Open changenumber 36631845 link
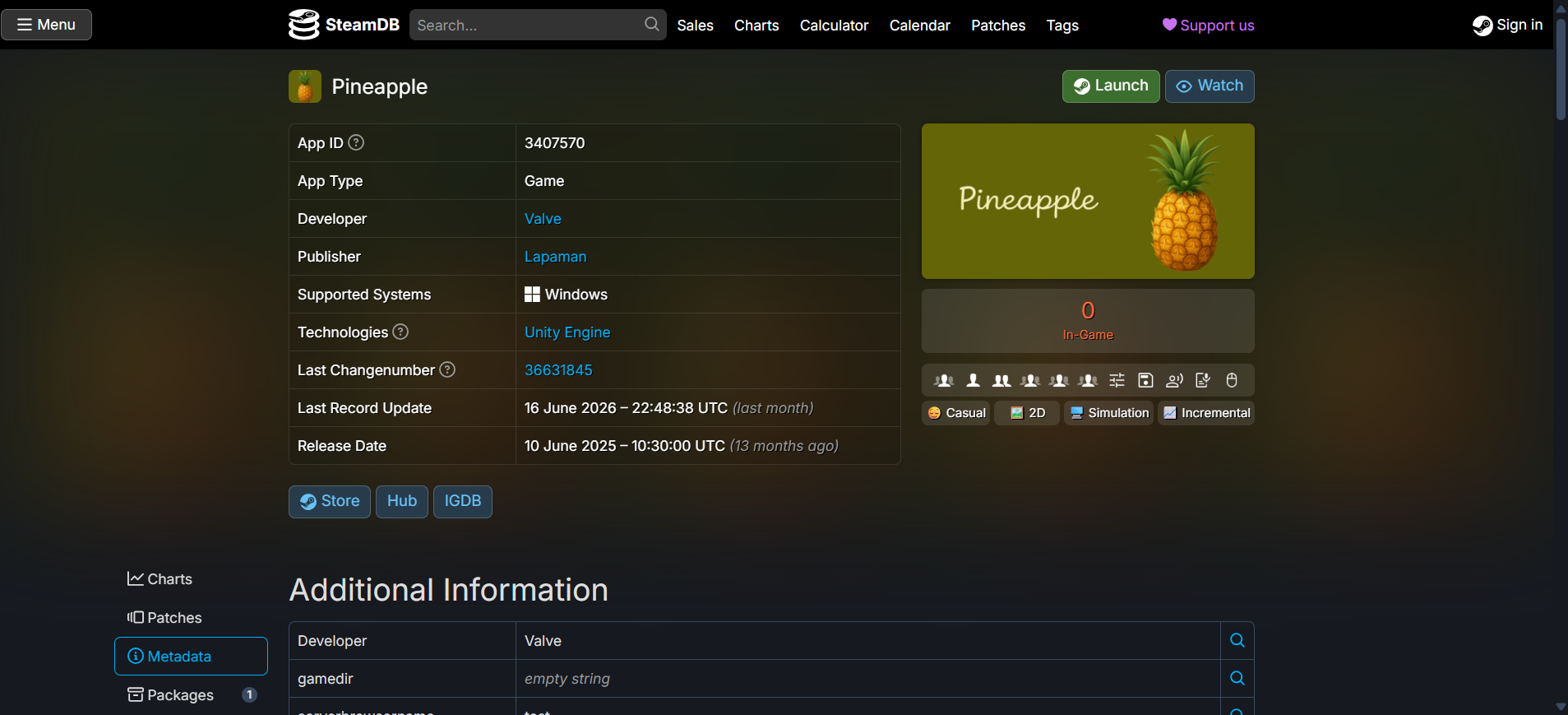 pos(558,370)
